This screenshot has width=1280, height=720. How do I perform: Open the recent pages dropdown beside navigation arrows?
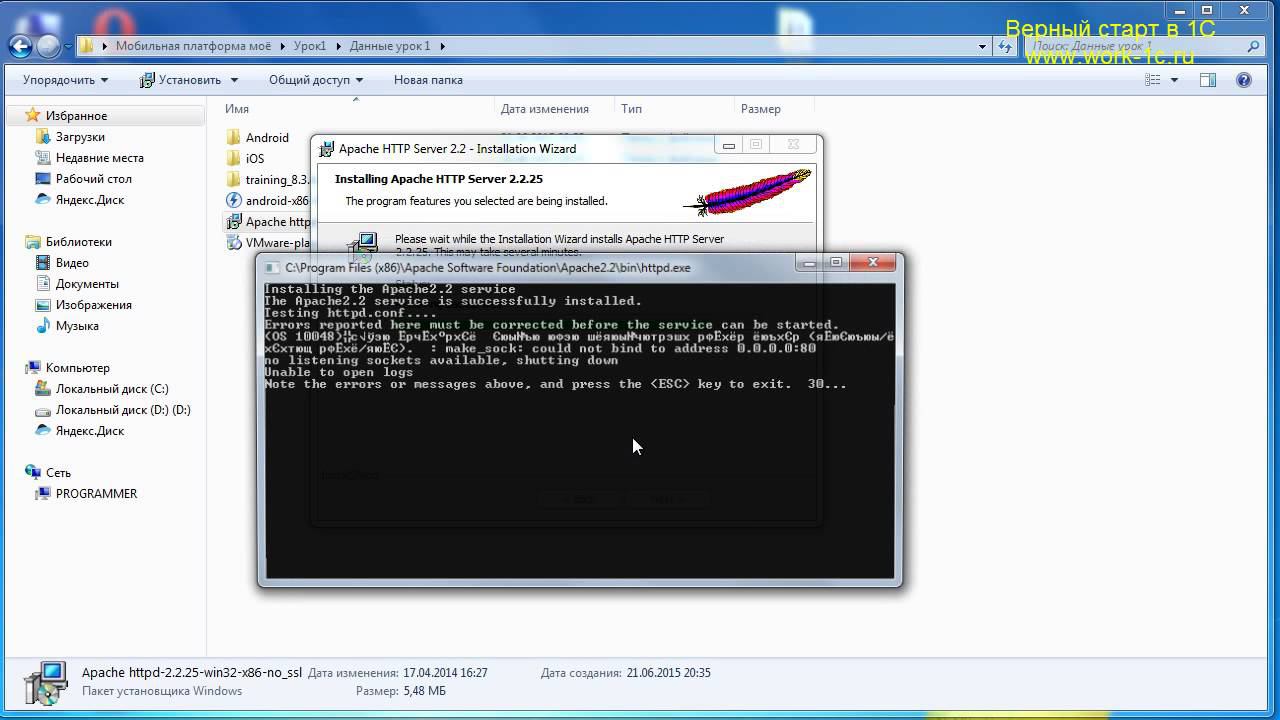click(68, 46)
